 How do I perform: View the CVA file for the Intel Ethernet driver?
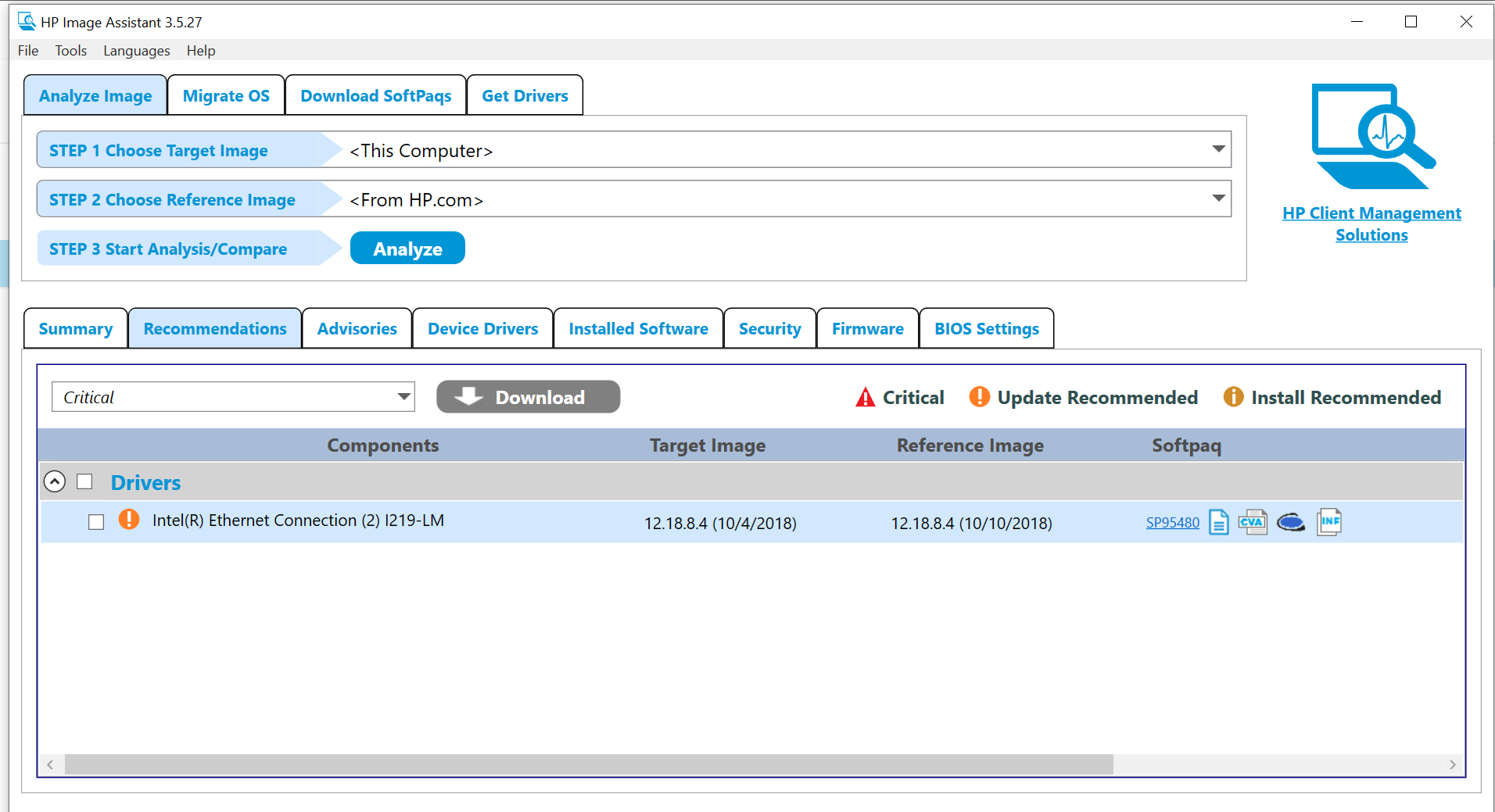(x=1253, y=522)
